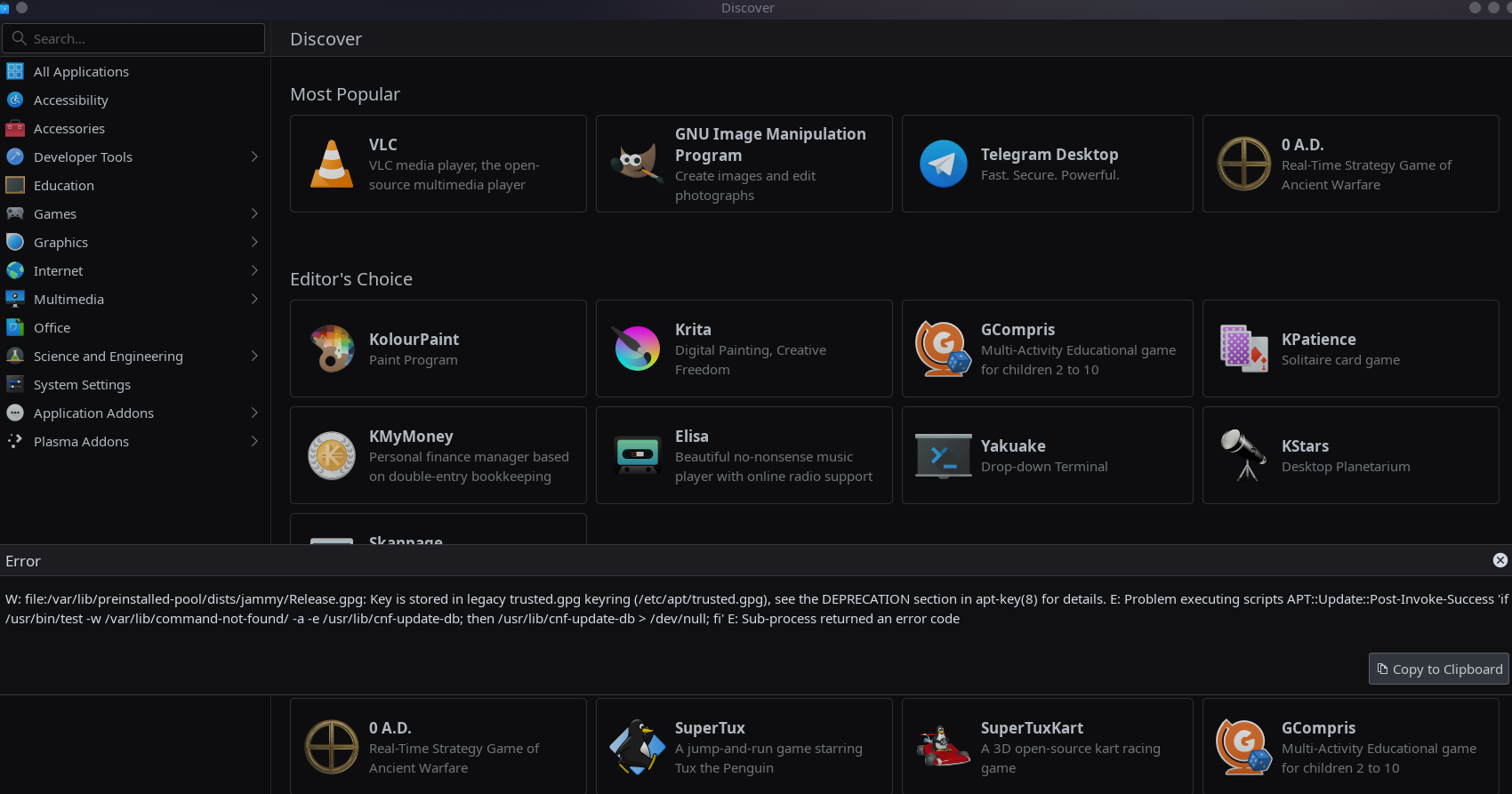Screen dimensions: 1512x794
Task: Click the Yakuake terminal icon
Action: [944, 455]
